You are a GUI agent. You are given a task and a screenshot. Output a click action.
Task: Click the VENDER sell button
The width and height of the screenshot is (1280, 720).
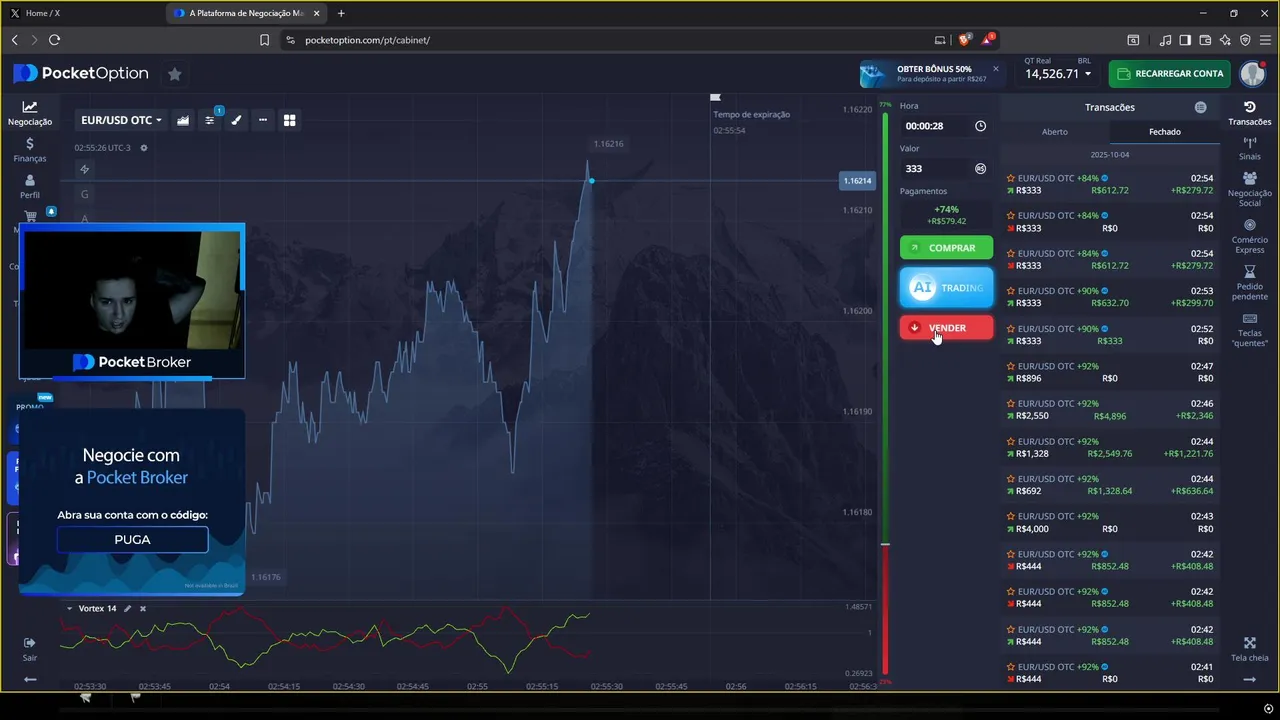[946, 328]
